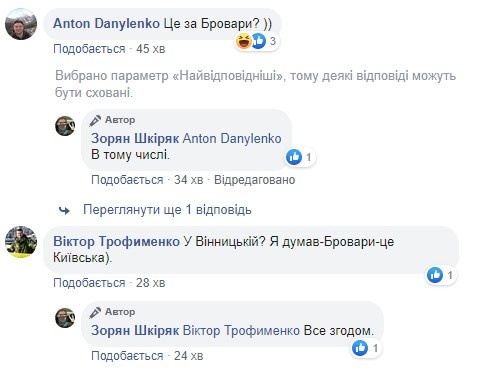The height and width of the screenshot is (371, 480).
Task: Open Віктор Трофименко's profile avatar
Action: point(21,242)
